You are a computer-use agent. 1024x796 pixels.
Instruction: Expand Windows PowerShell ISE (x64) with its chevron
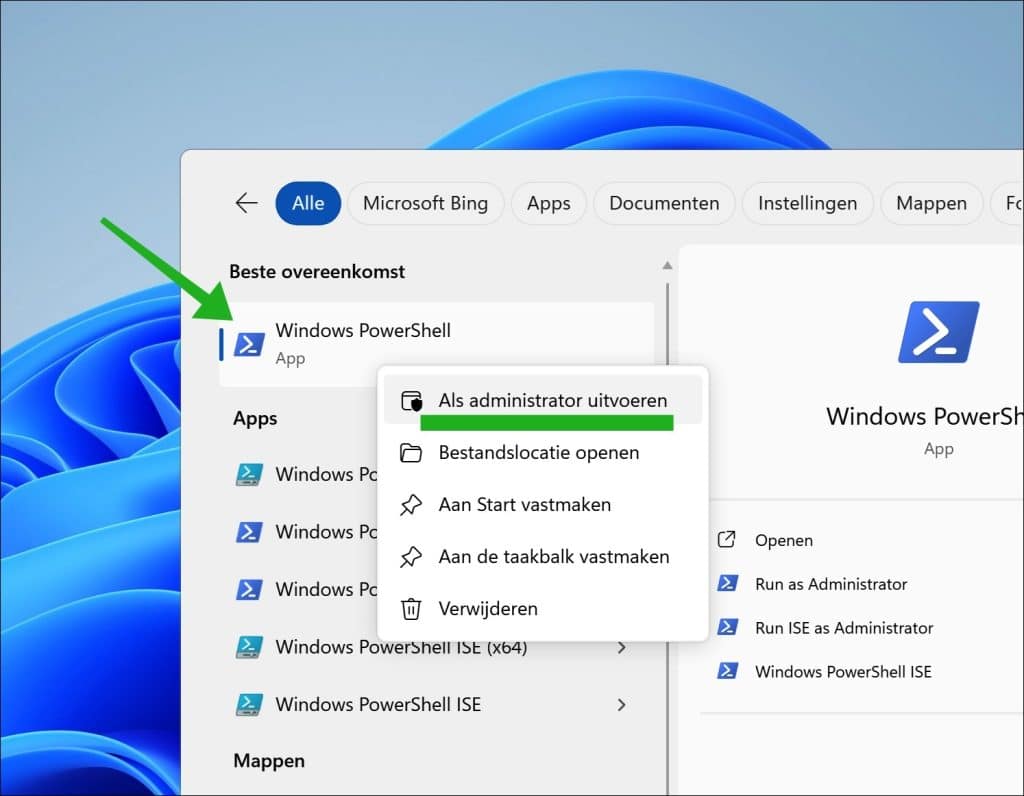(x=622, y=647)
